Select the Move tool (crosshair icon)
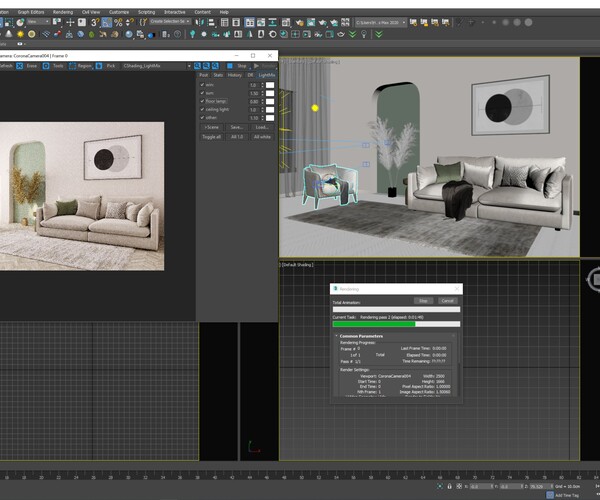 point(70,23)
